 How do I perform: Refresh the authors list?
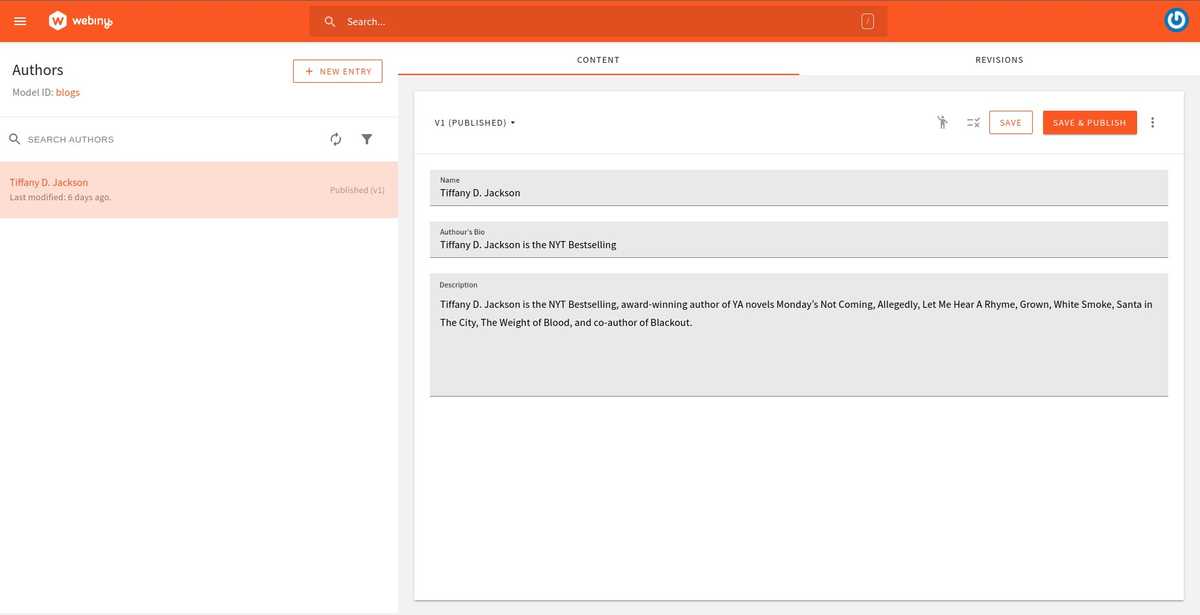pyautogui.click(x=335, y=139)
